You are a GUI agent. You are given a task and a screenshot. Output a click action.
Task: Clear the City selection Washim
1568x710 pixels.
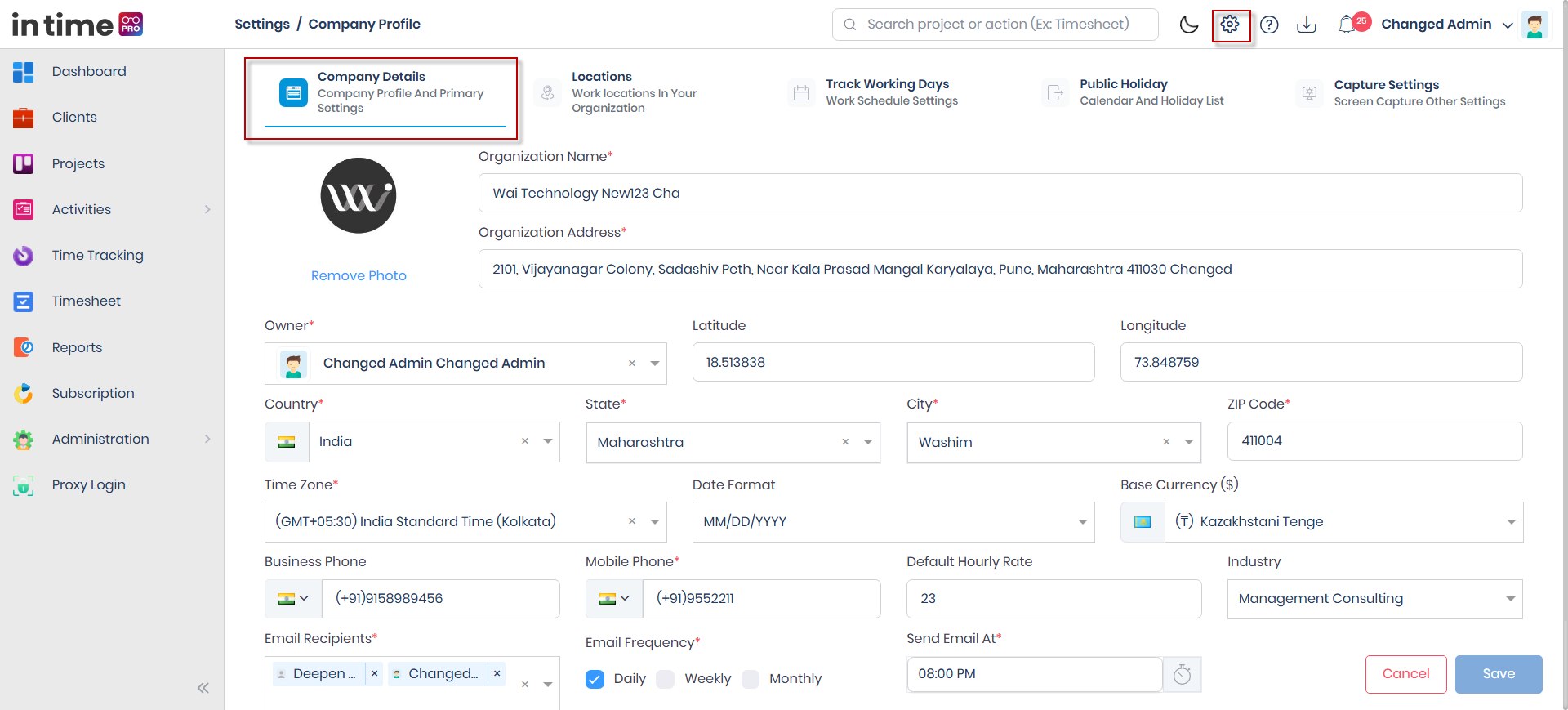[x=1166, y=442]
